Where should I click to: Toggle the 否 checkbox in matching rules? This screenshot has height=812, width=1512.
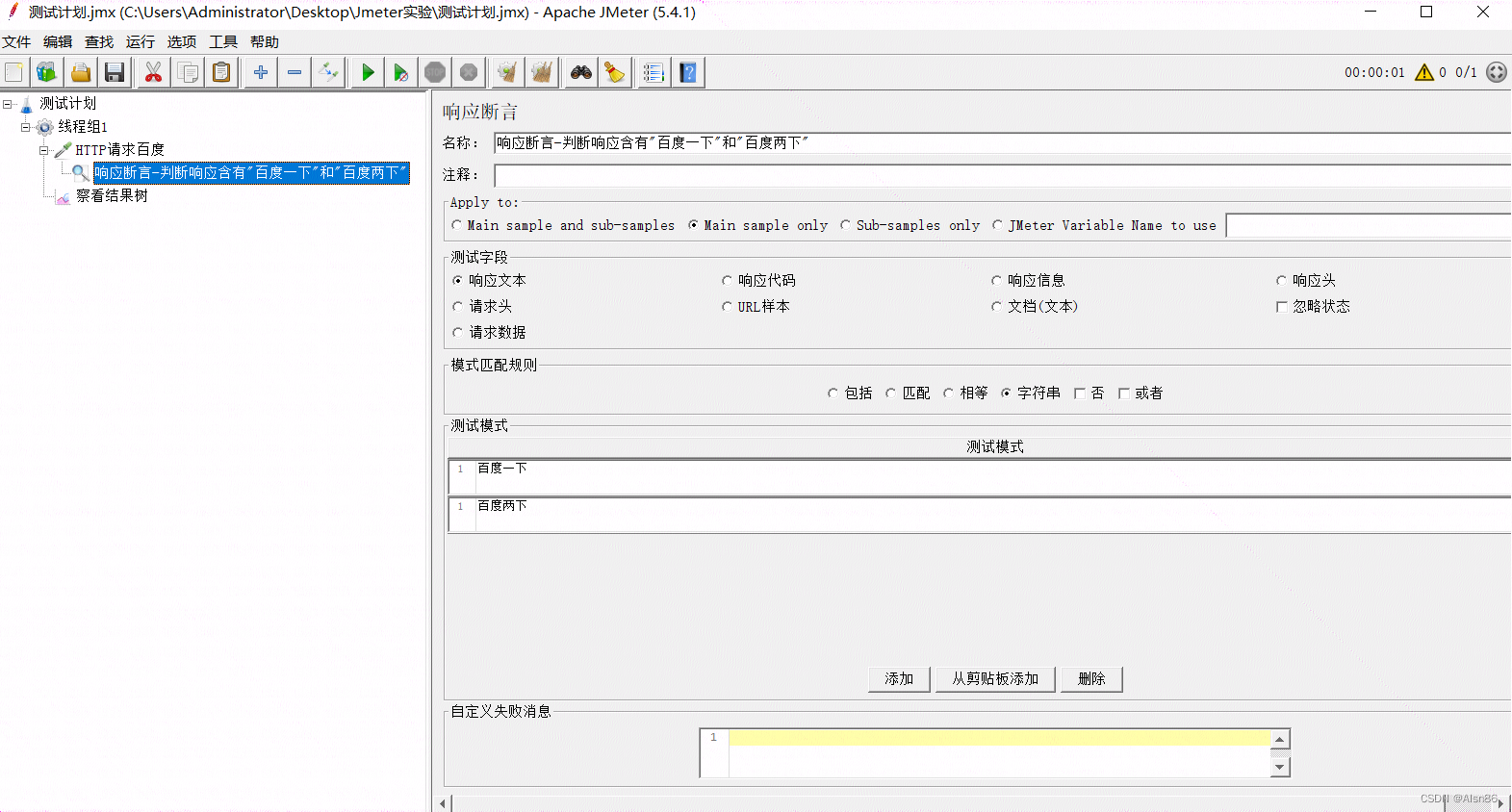(1080, 393)
